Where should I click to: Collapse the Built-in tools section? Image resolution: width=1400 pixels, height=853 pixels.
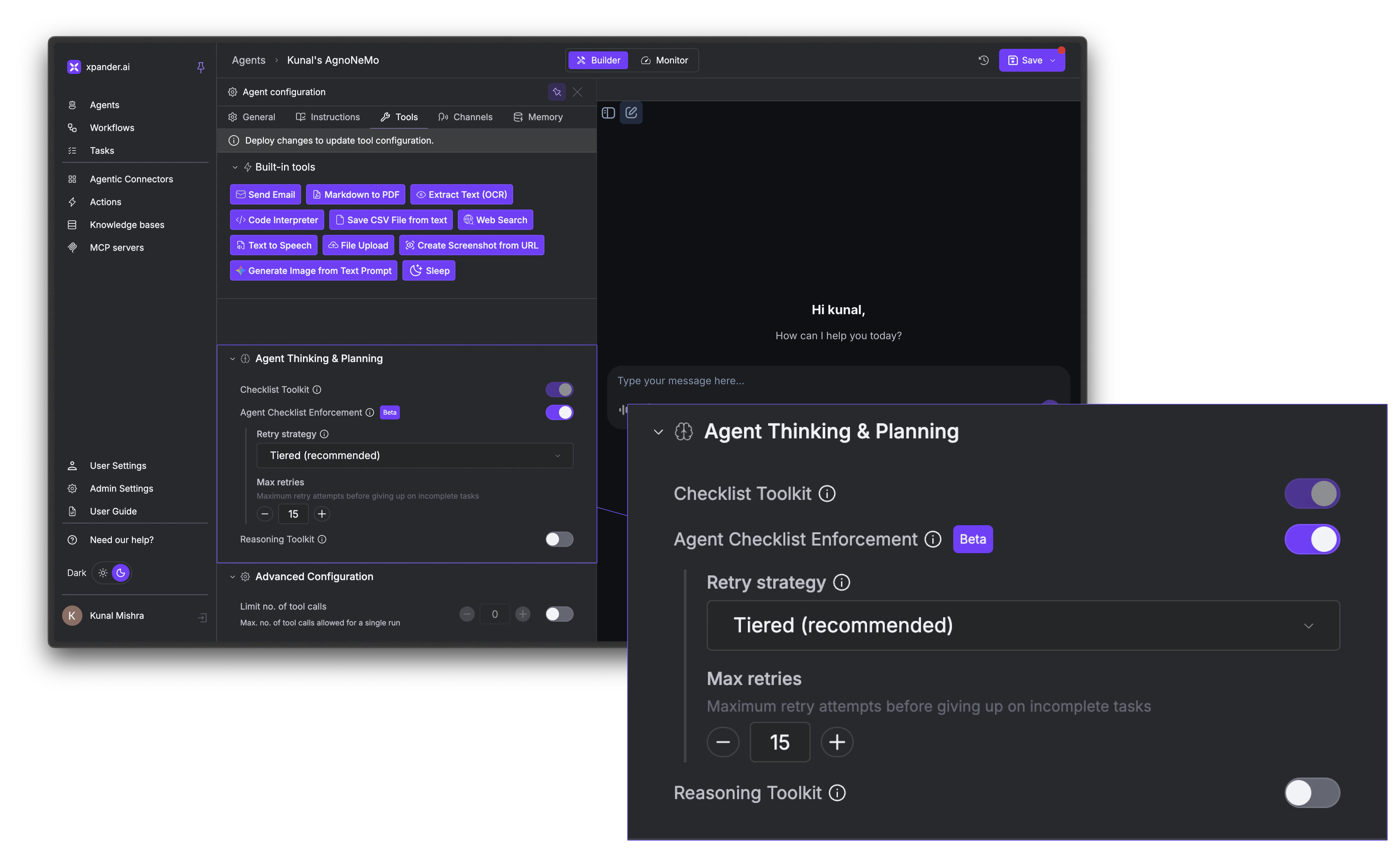[235, 166]
